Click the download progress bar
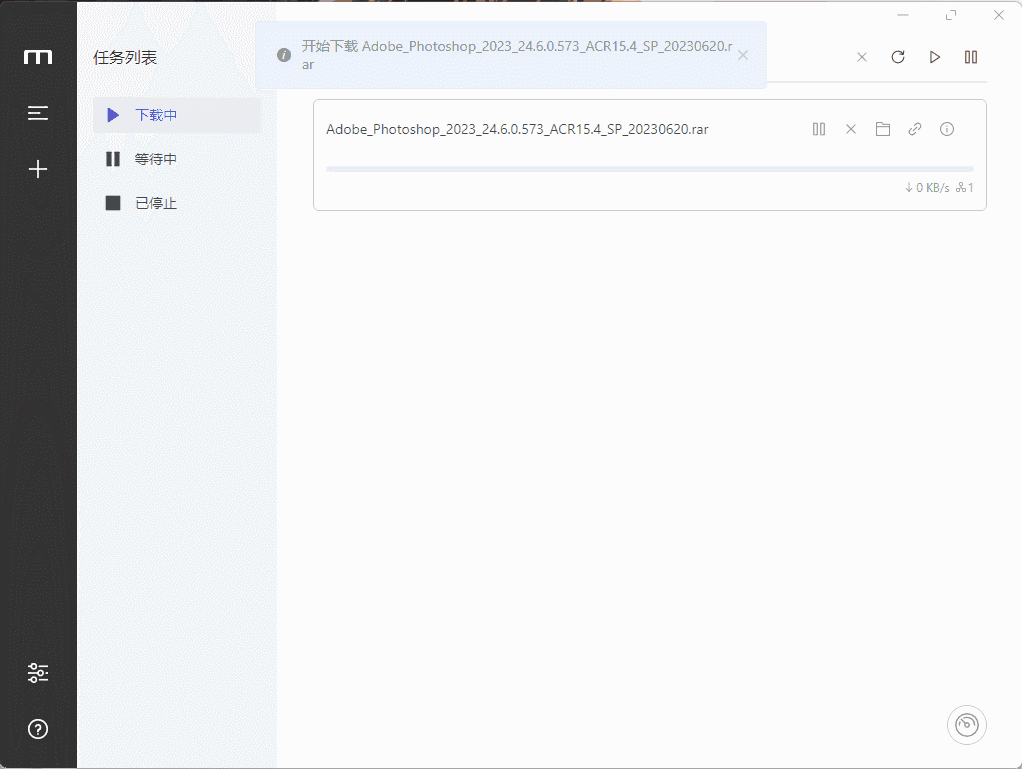 pyautogui.click(x=649, y=169)
